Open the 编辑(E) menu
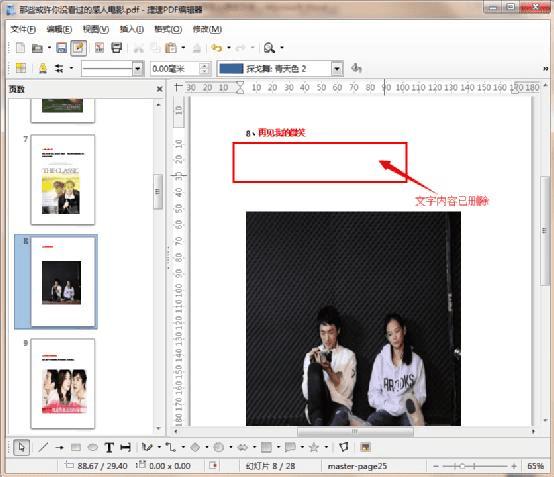 point(59,29)
